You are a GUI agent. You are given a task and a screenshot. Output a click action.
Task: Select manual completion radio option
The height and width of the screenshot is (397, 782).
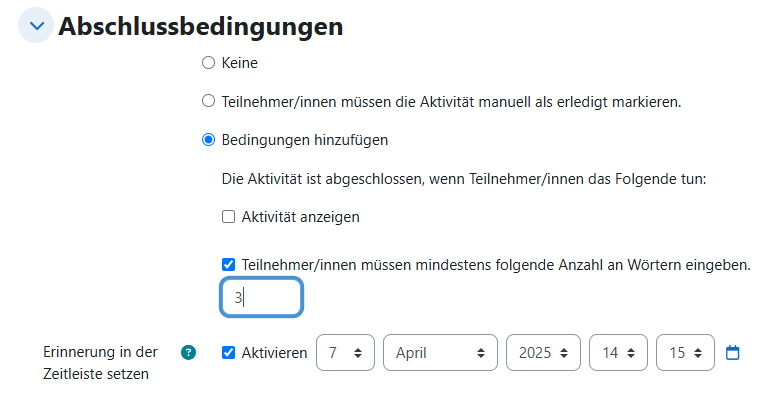[x=208, y=101]
